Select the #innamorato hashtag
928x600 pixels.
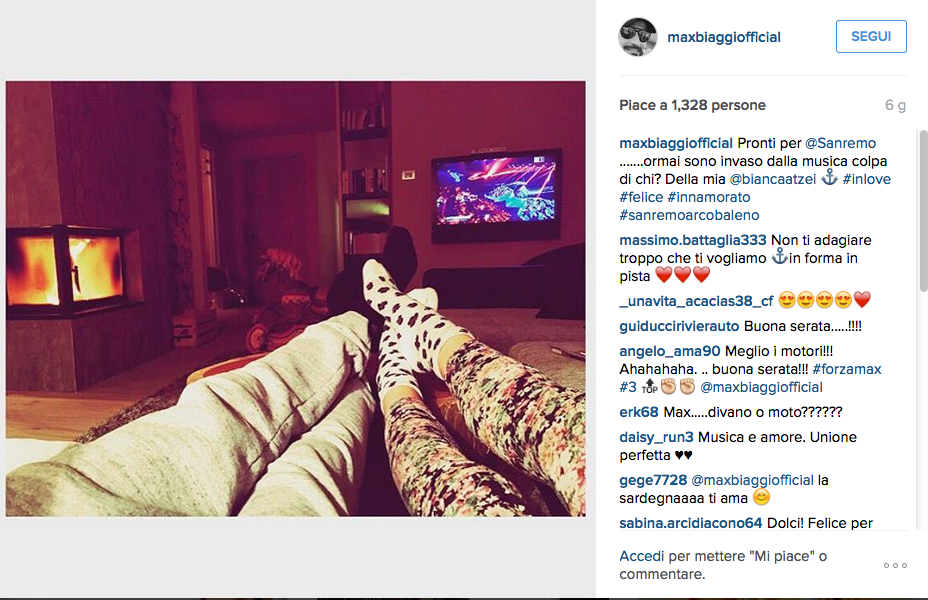(x=708, y=197)
